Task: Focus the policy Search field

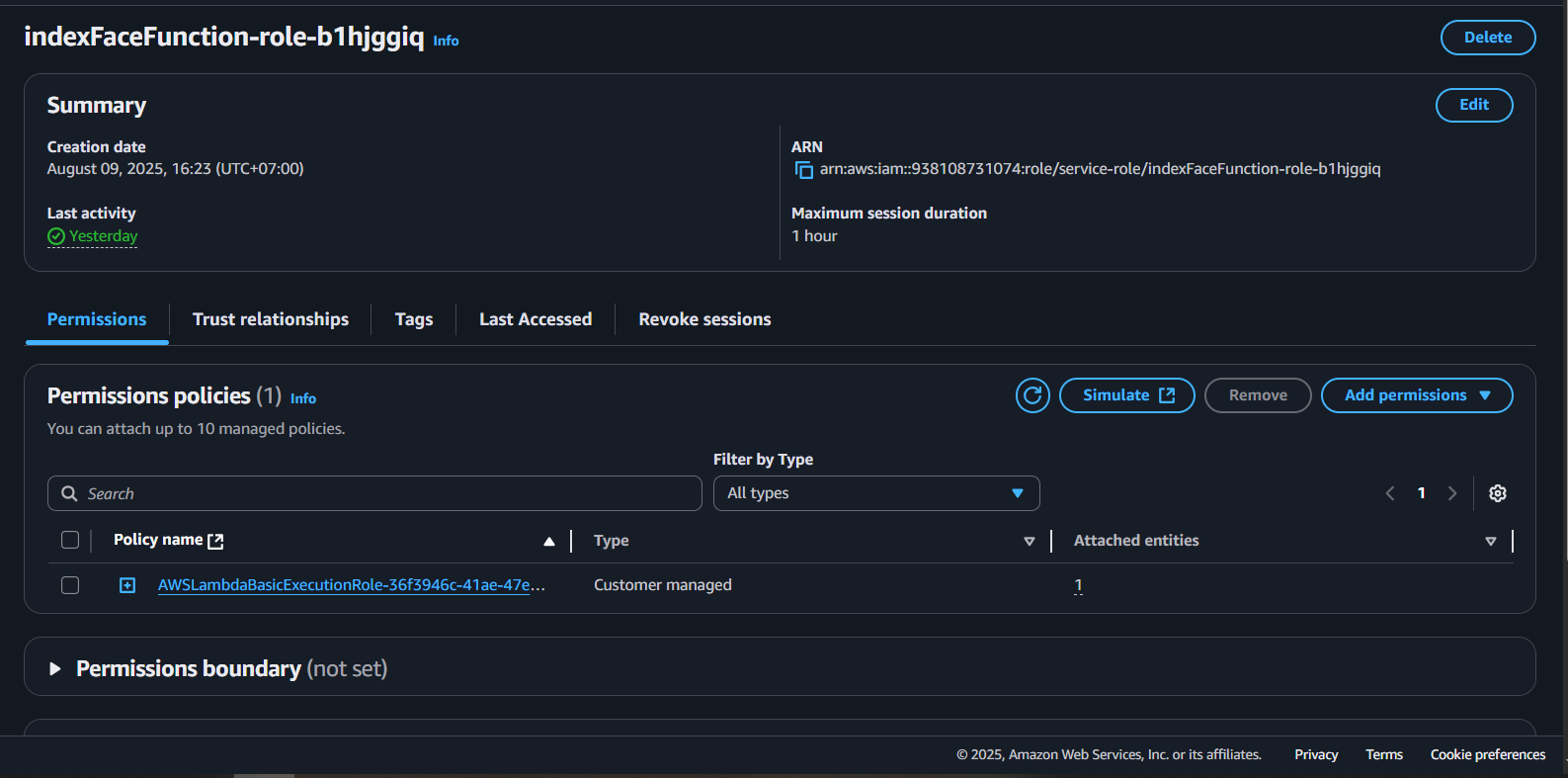Action: (374, 493)
